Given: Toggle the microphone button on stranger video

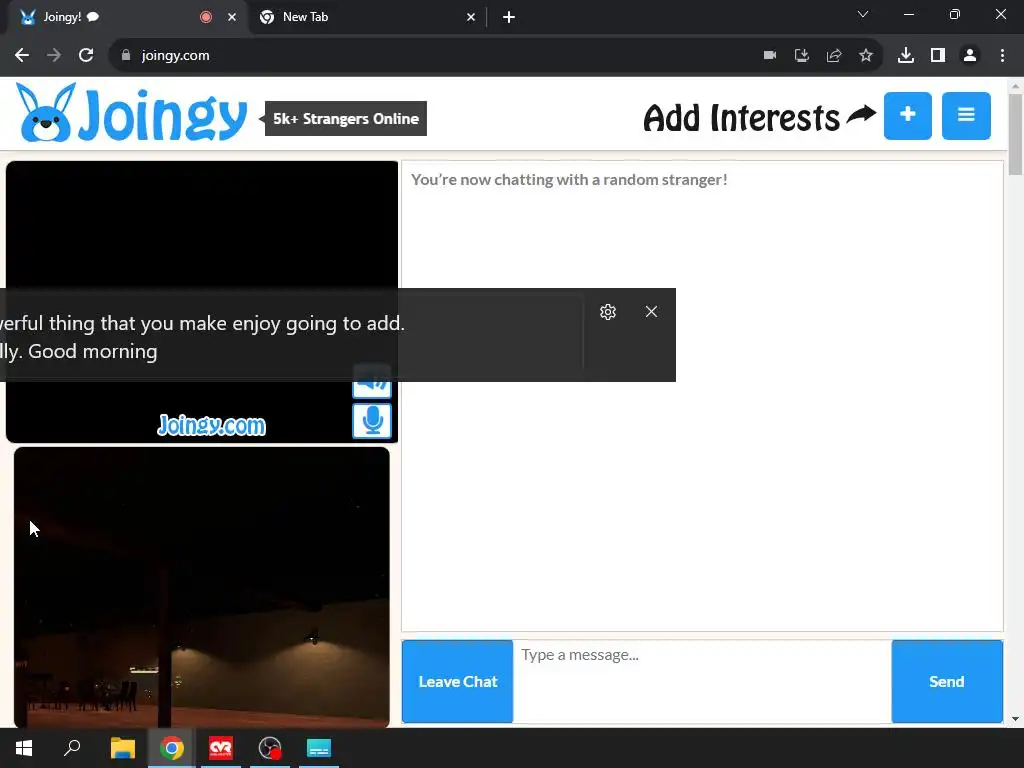Looking at the screenshot, I should [372, 421].
